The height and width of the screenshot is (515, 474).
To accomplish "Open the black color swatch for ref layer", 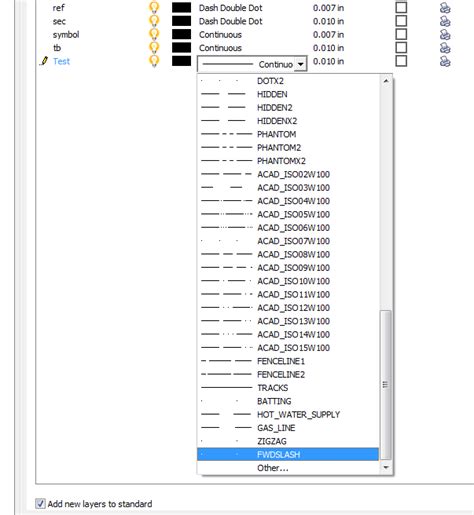I will [181, 8].
